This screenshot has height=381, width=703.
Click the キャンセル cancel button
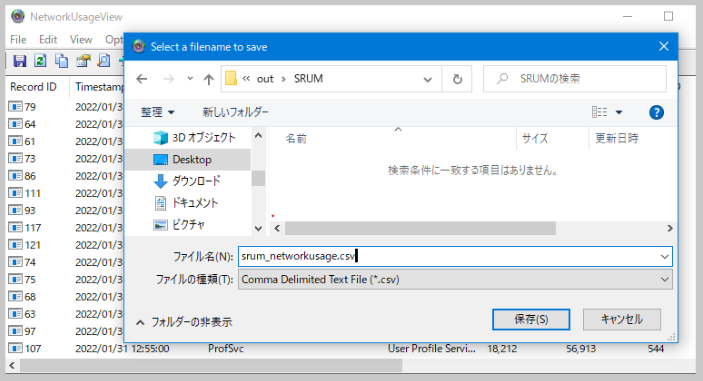point(622,320)
